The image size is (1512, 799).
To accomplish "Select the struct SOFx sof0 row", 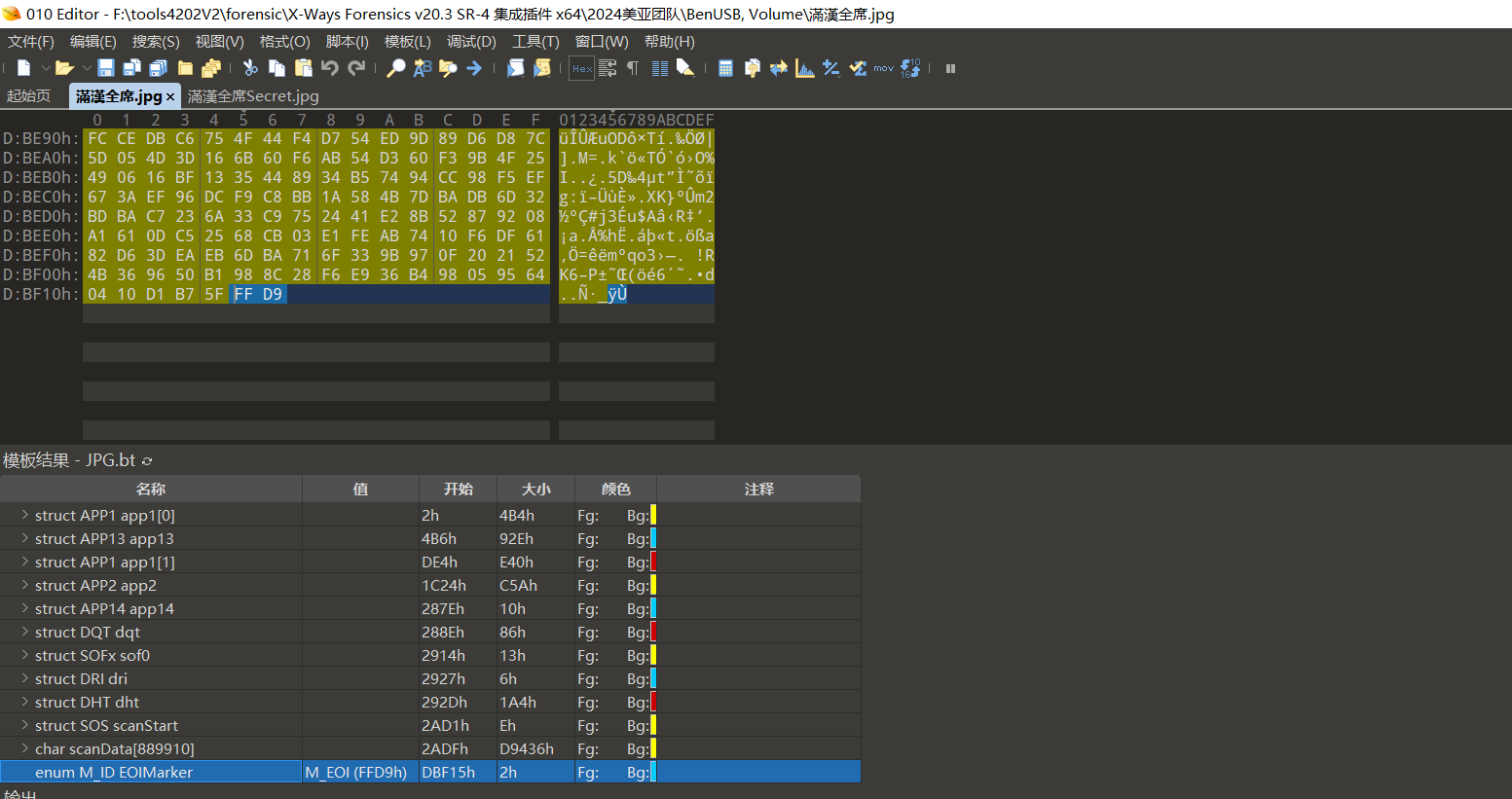I will click(430, 655).
